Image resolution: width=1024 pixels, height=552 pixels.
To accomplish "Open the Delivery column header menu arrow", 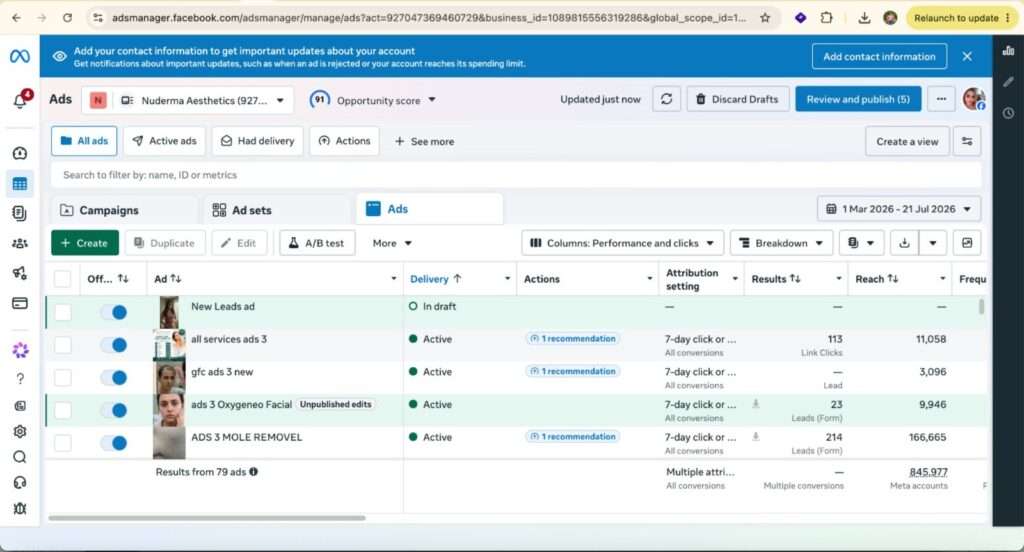I will pyautogui.click(x=507, y=279).
